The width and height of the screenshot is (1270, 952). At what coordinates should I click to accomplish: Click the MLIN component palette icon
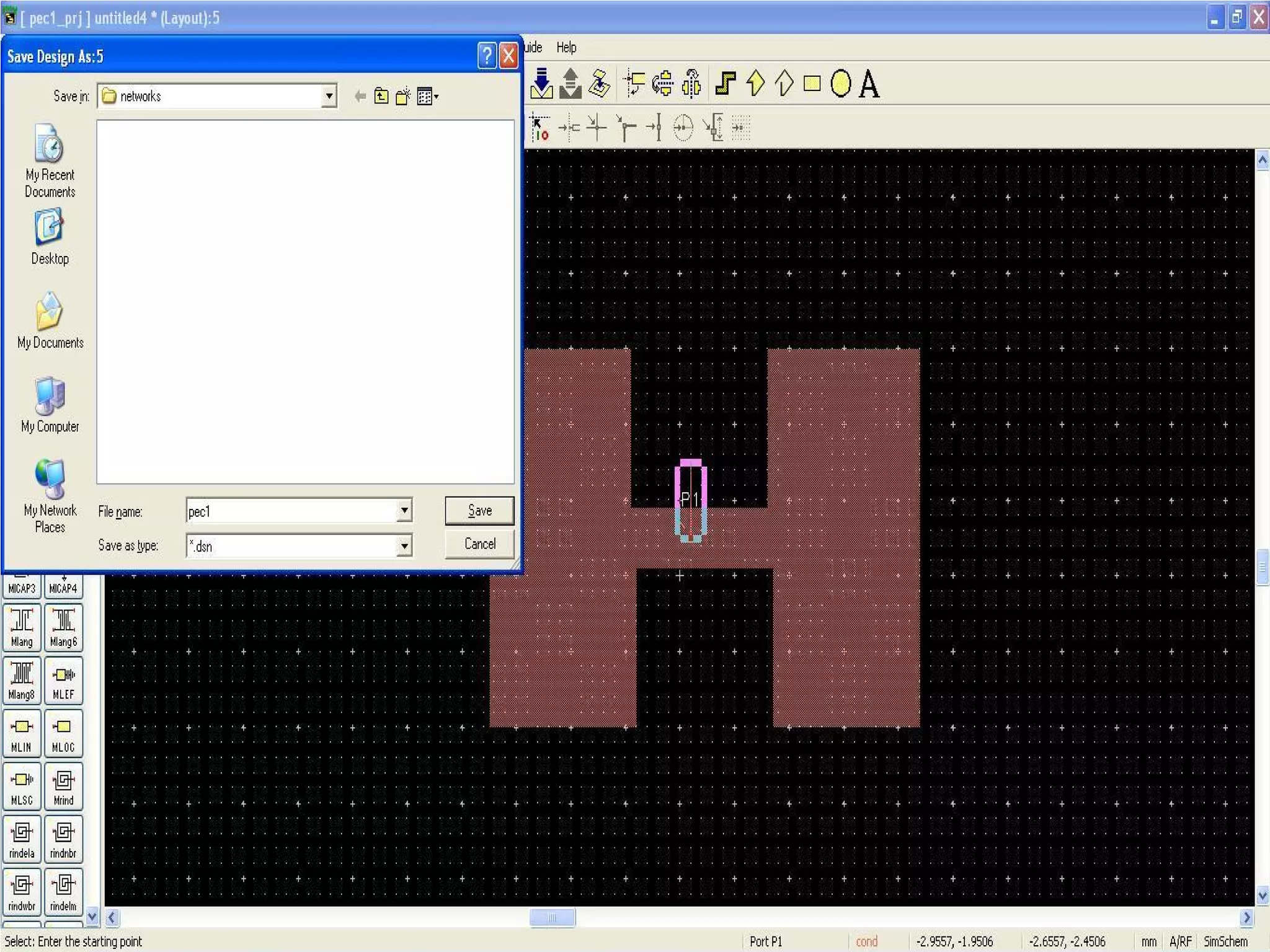(22, 733)
